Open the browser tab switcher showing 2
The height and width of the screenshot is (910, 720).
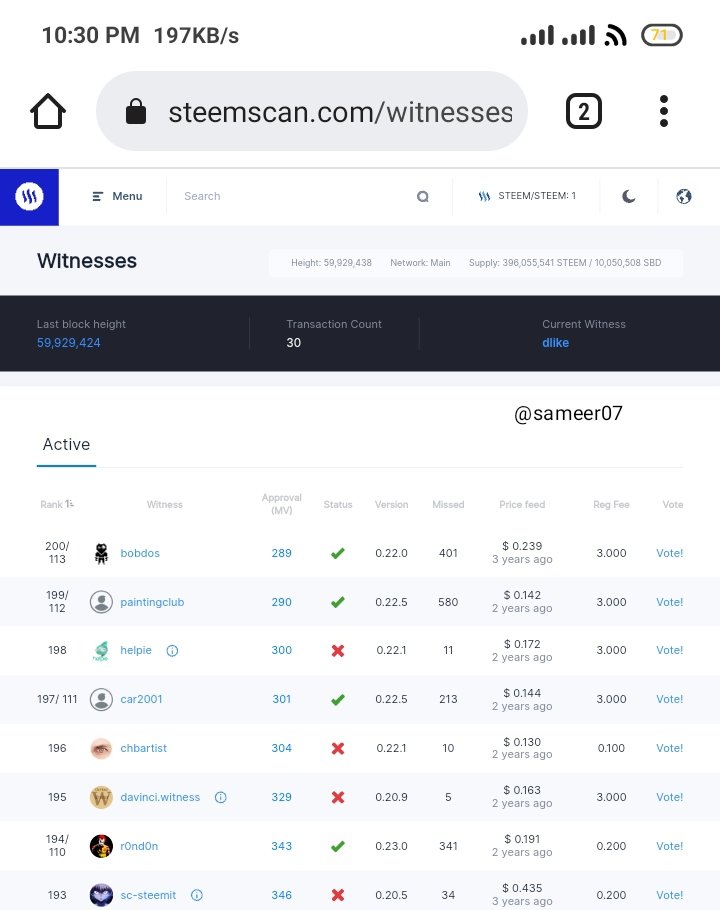(584, 112)
